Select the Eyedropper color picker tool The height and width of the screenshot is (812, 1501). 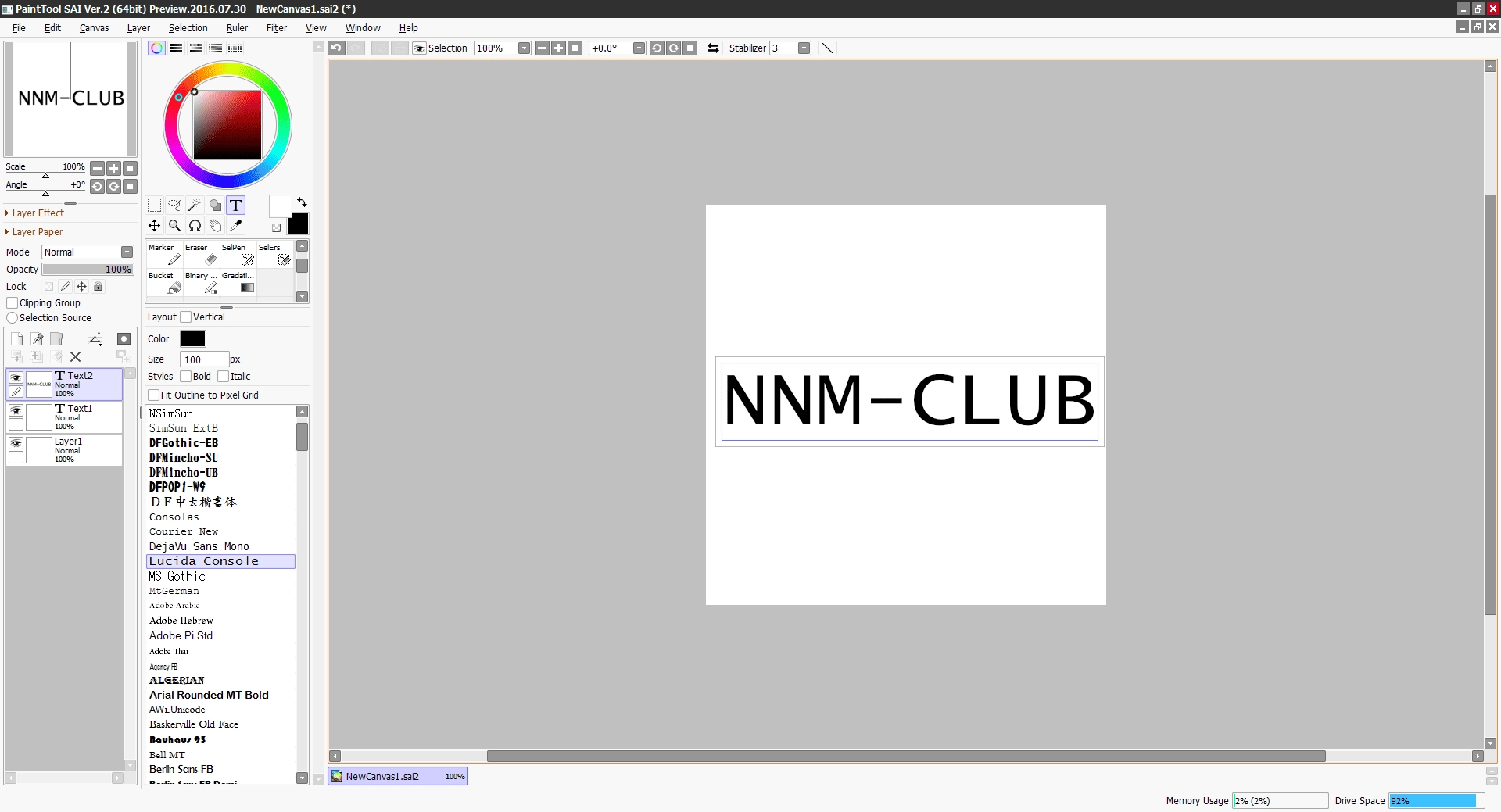click(236, 226)
